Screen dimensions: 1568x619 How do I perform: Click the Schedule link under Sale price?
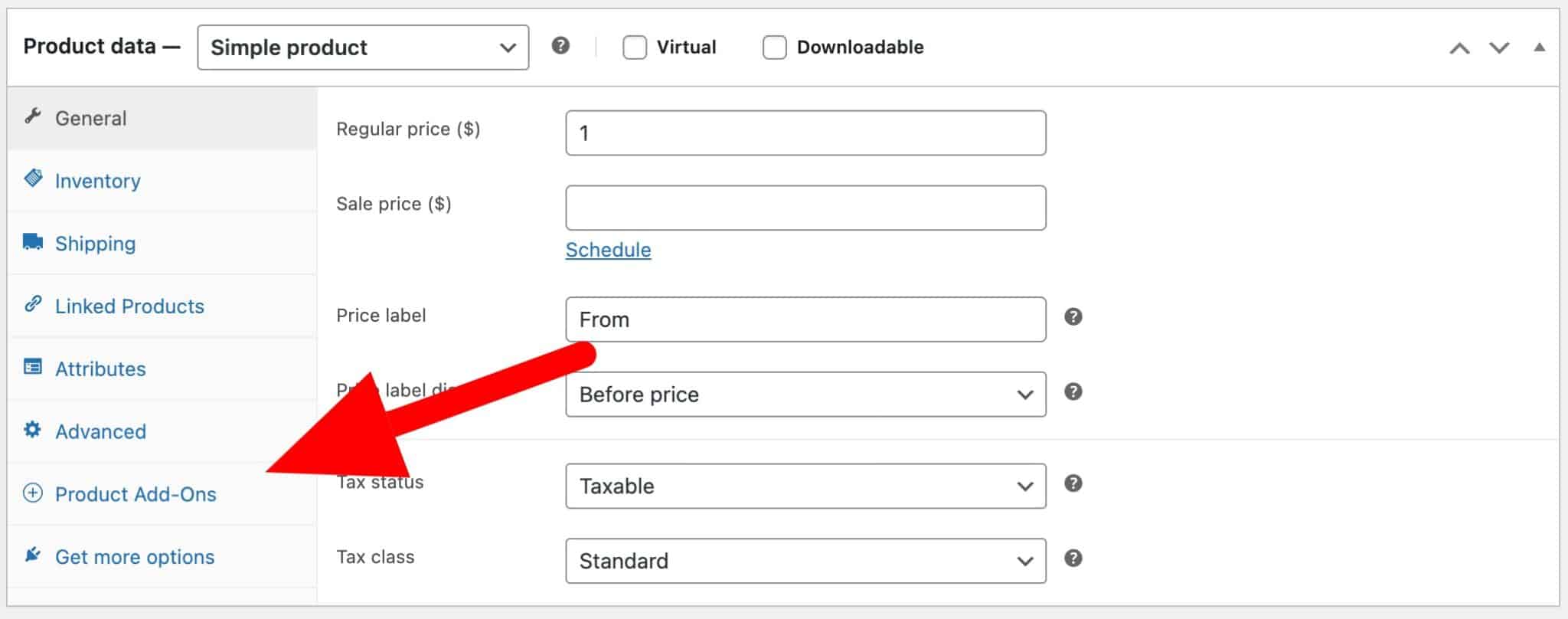(608, 249)
